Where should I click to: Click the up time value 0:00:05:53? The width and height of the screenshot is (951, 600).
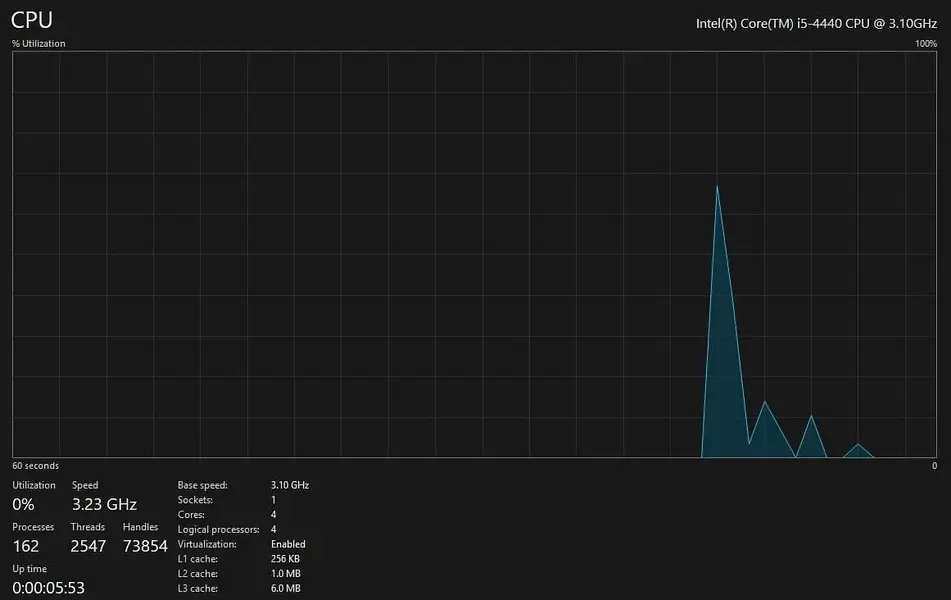point(48,587)
